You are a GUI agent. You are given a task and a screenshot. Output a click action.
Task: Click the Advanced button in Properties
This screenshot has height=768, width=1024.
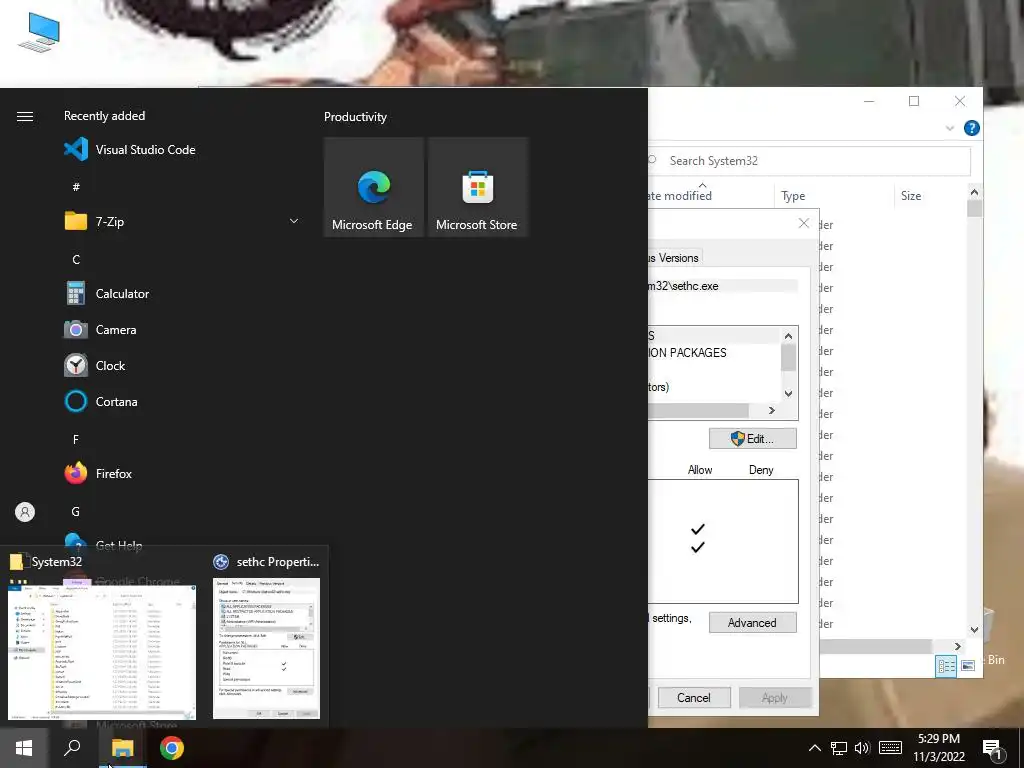(752, 622)
